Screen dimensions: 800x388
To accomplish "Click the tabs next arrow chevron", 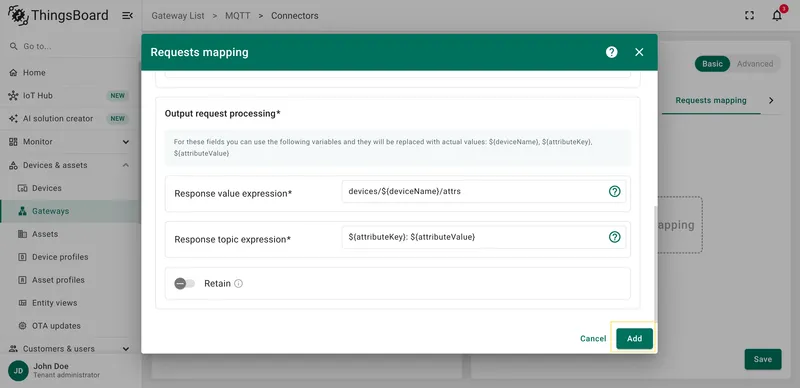I will tap(771, 100).
